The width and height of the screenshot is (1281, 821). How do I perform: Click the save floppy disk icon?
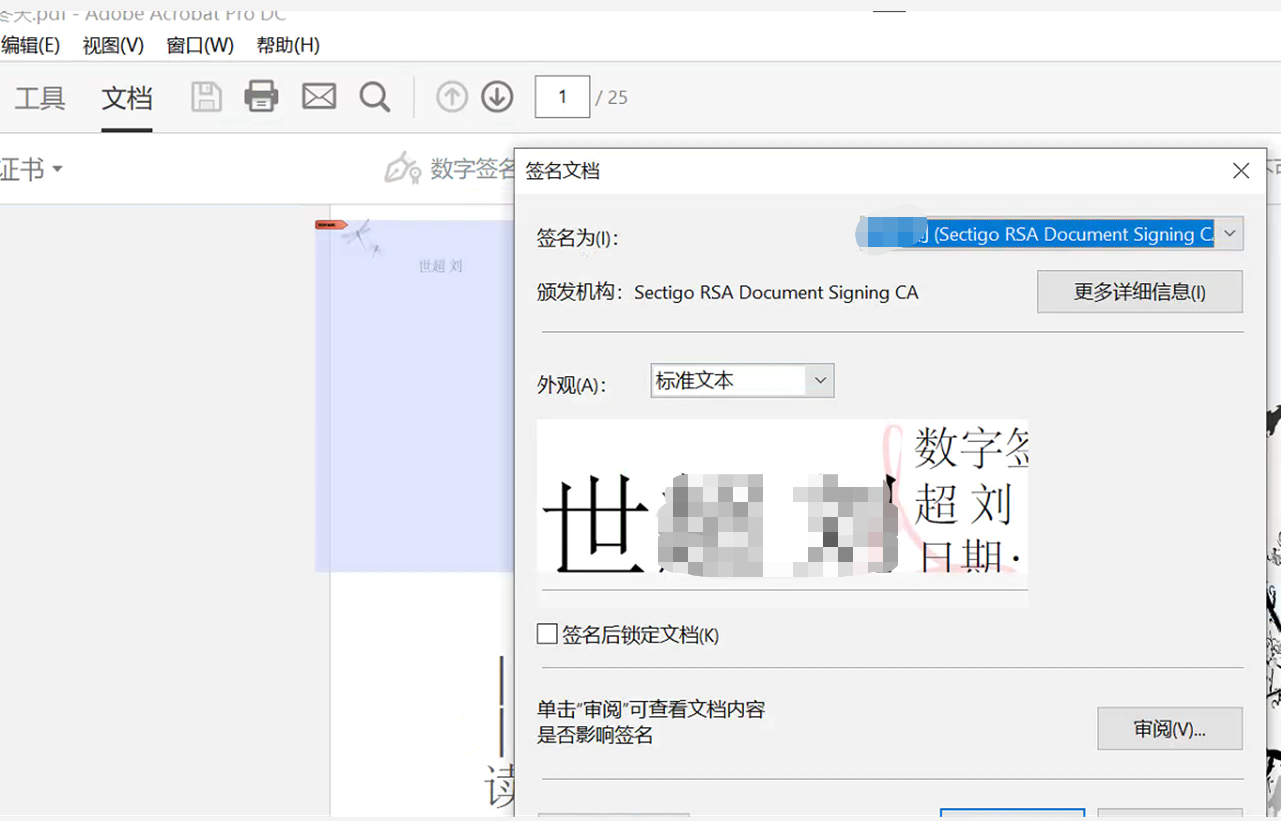coord(206,97)
